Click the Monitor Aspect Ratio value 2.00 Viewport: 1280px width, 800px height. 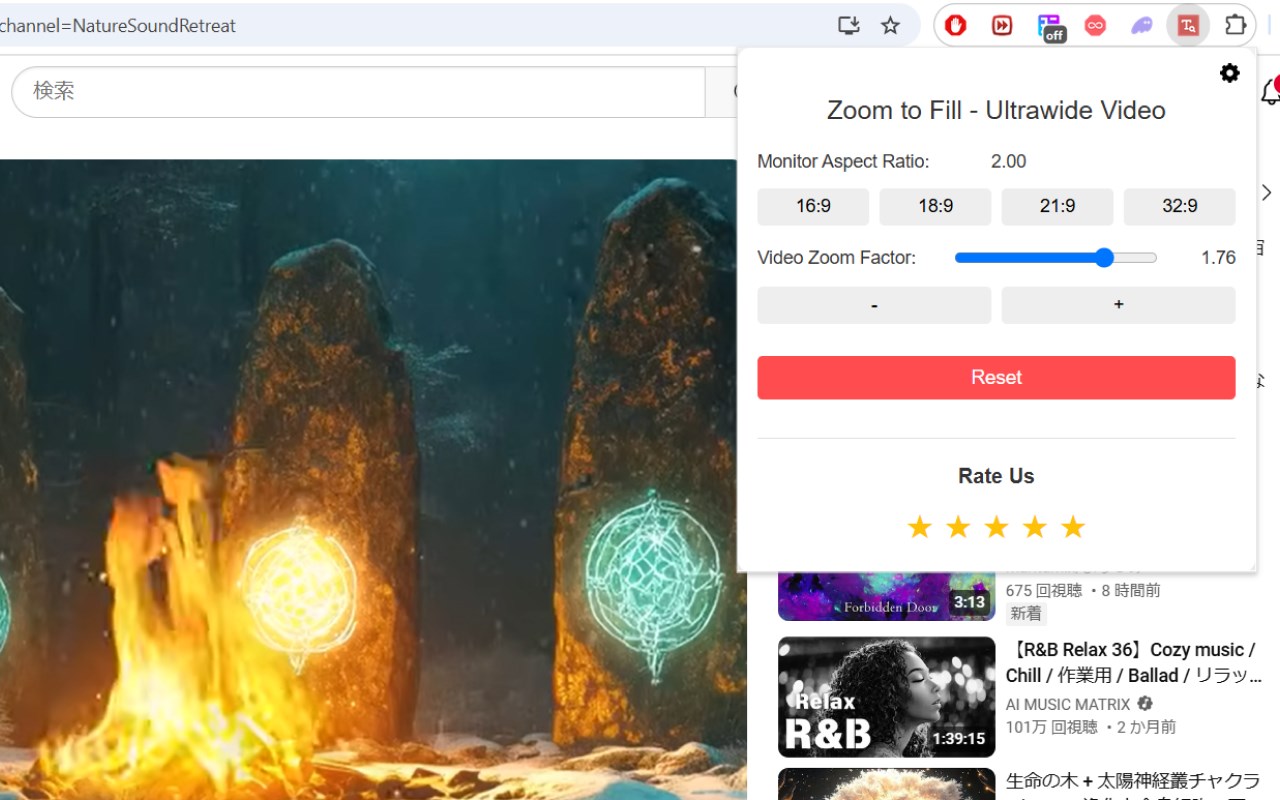1008,162
